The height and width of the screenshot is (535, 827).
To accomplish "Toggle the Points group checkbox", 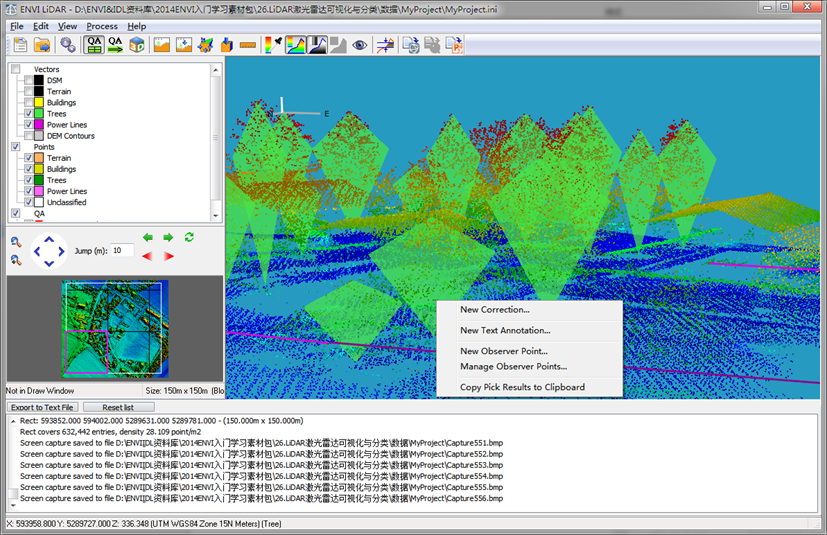I will pos(16,147).
